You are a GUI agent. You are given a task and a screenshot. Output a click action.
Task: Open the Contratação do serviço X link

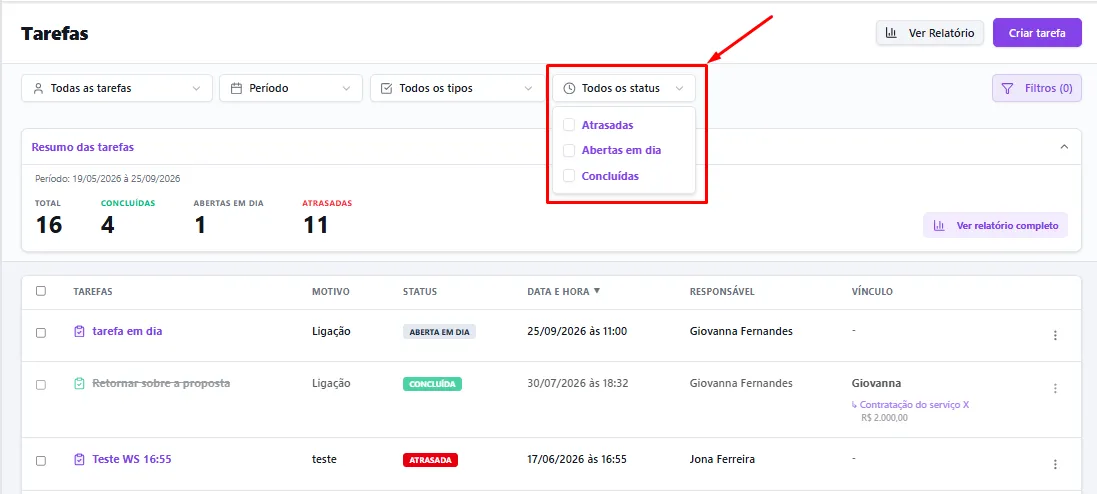click(914, 404)
